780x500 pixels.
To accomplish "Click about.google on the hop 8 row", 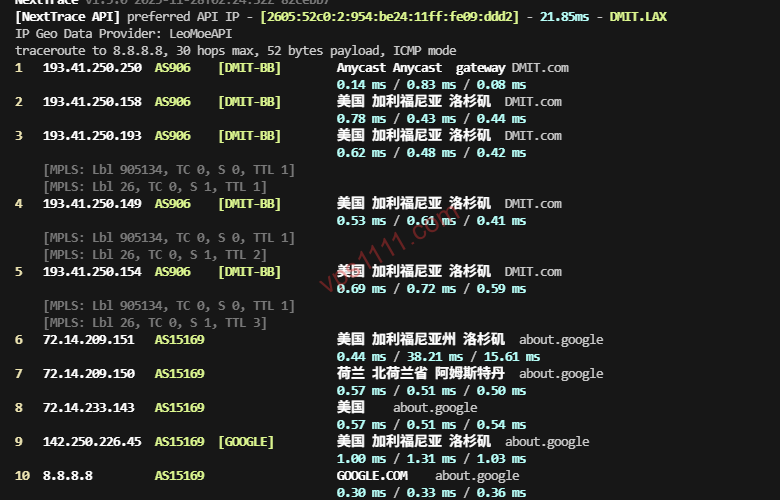I will coord(435,408).
